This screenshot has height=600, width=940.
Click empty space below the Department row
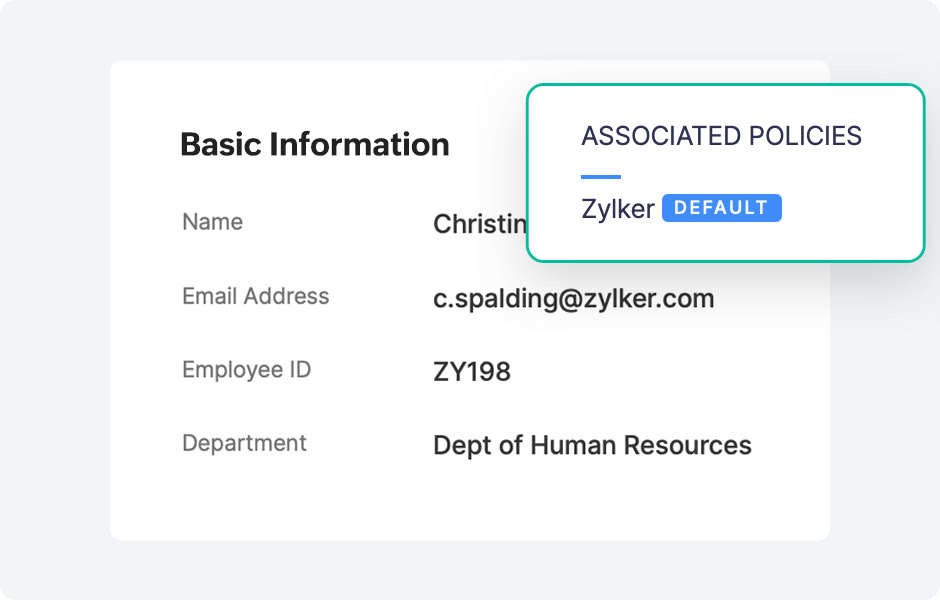[470, 500]
